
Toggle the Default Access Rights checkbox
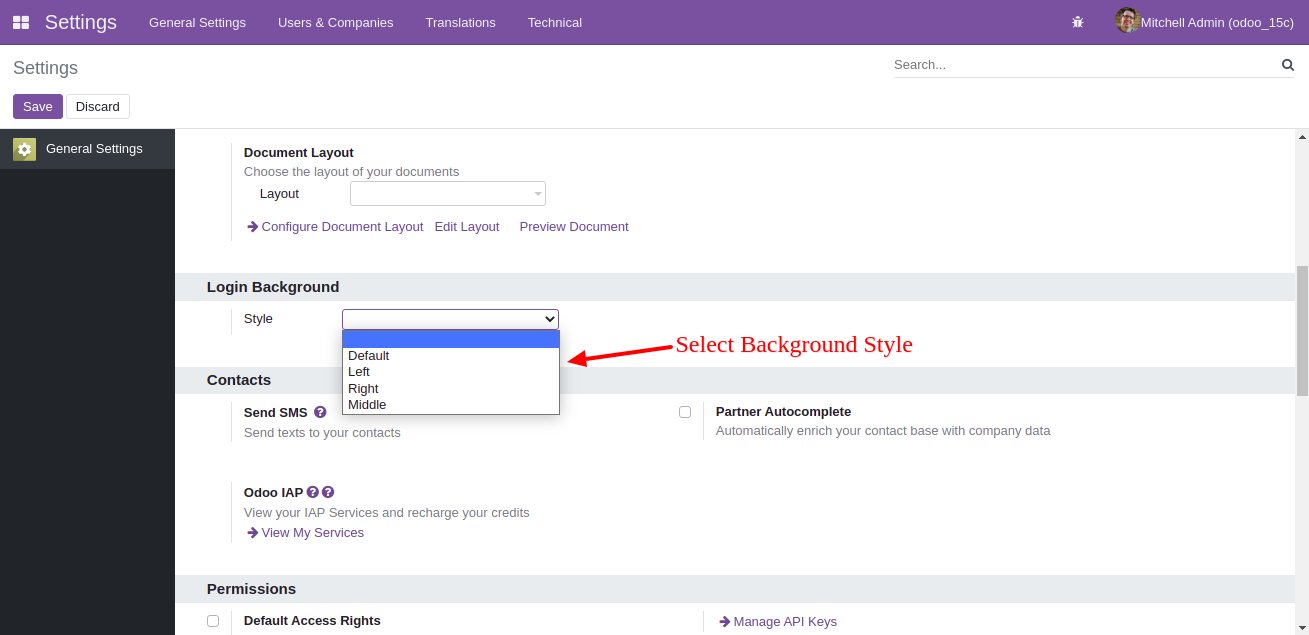pos(213,621)
